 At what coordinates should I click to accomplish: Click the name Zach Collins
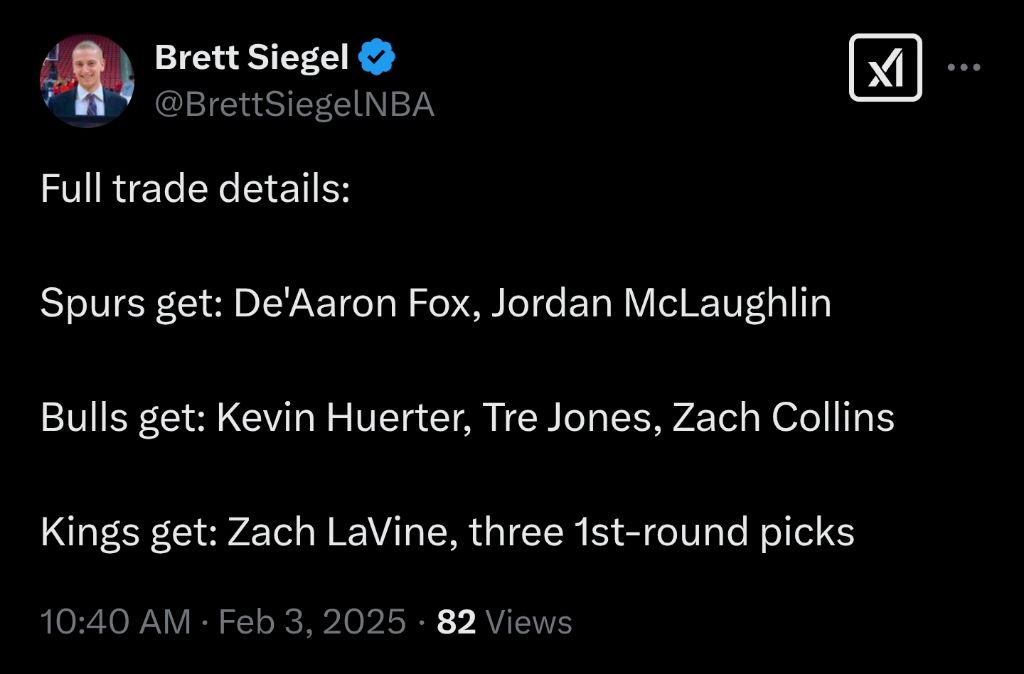783,417
